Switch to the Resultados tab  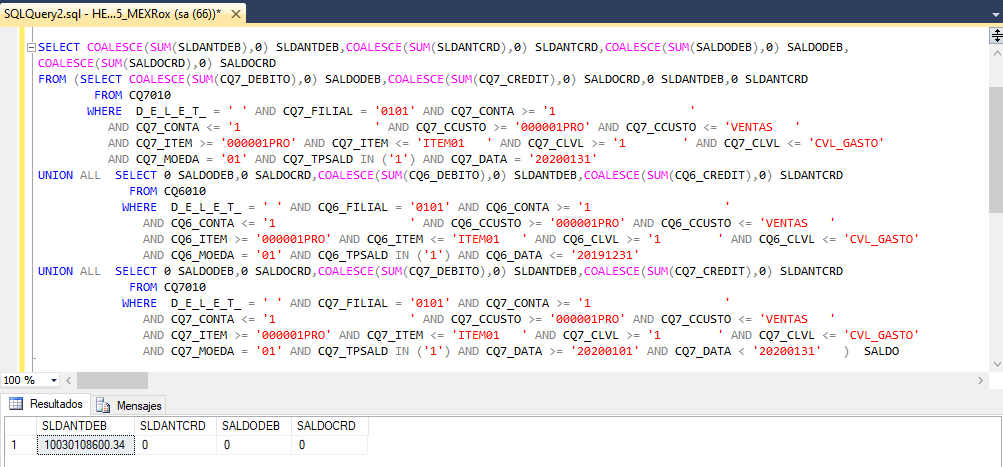click(46, 404)
